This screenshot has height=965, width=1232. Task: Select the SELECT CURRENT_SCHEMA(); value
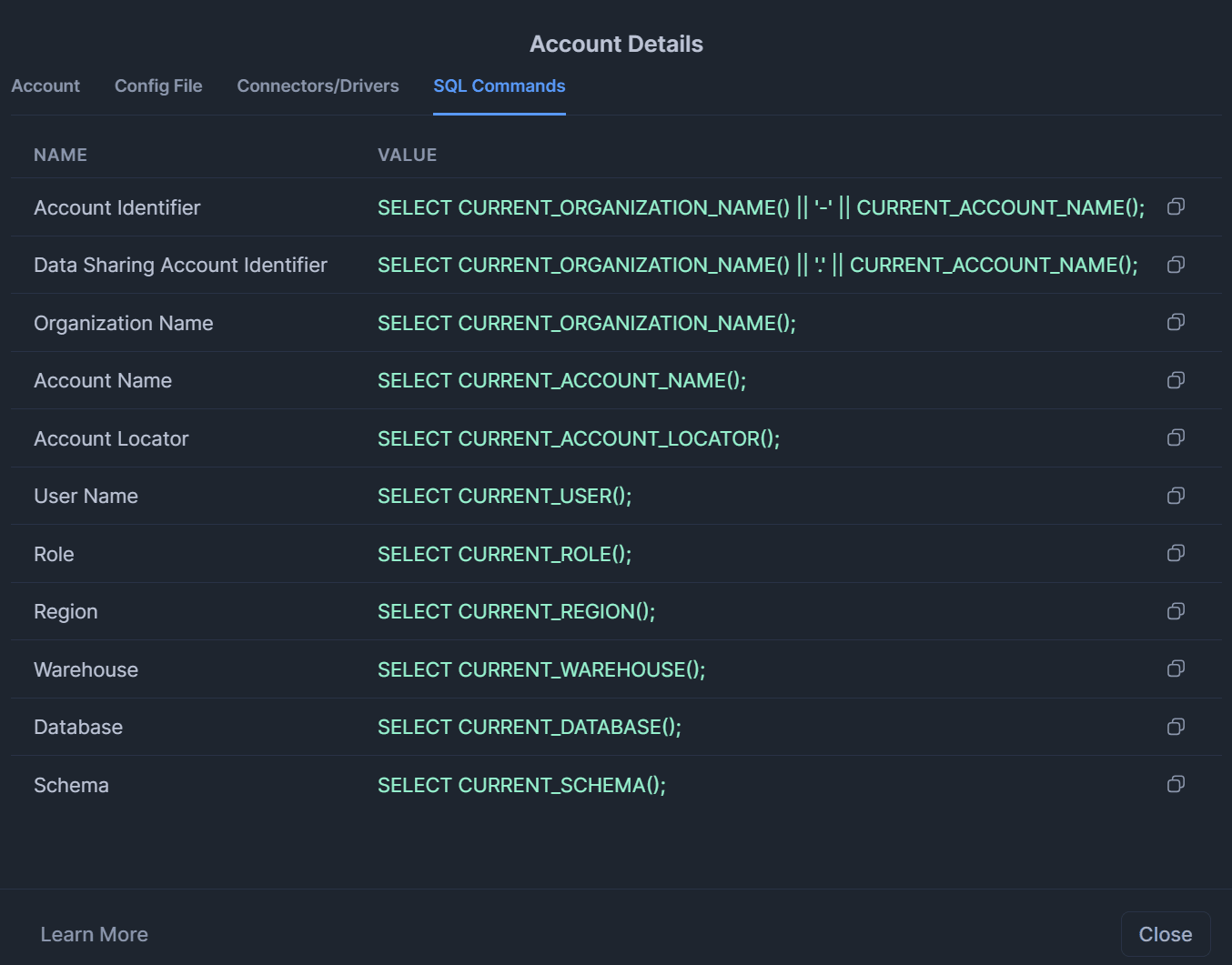[522, 785]
